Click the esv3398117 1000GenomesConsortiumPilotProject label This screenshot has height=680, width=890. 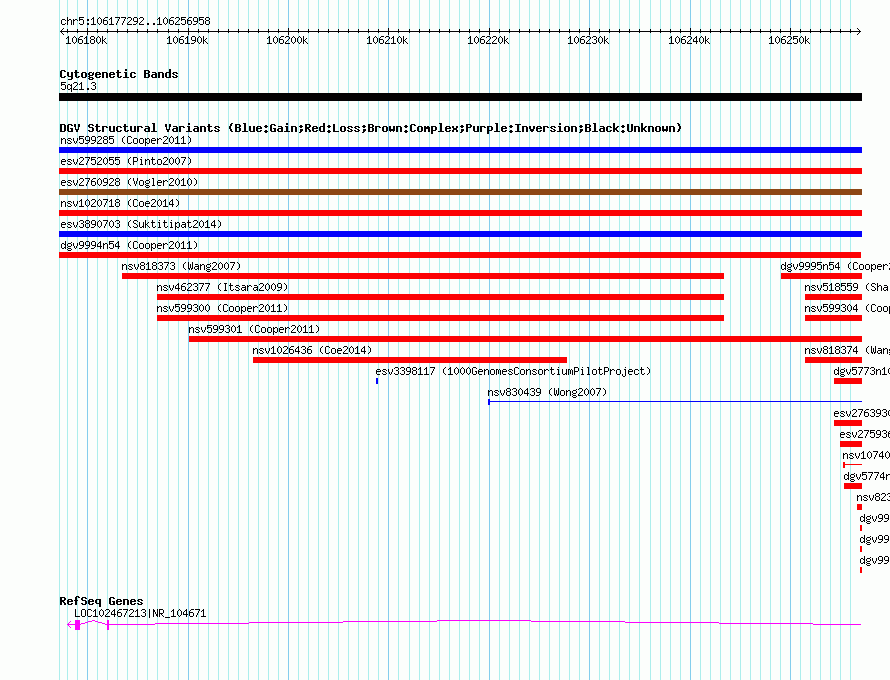tap(513, 371)
